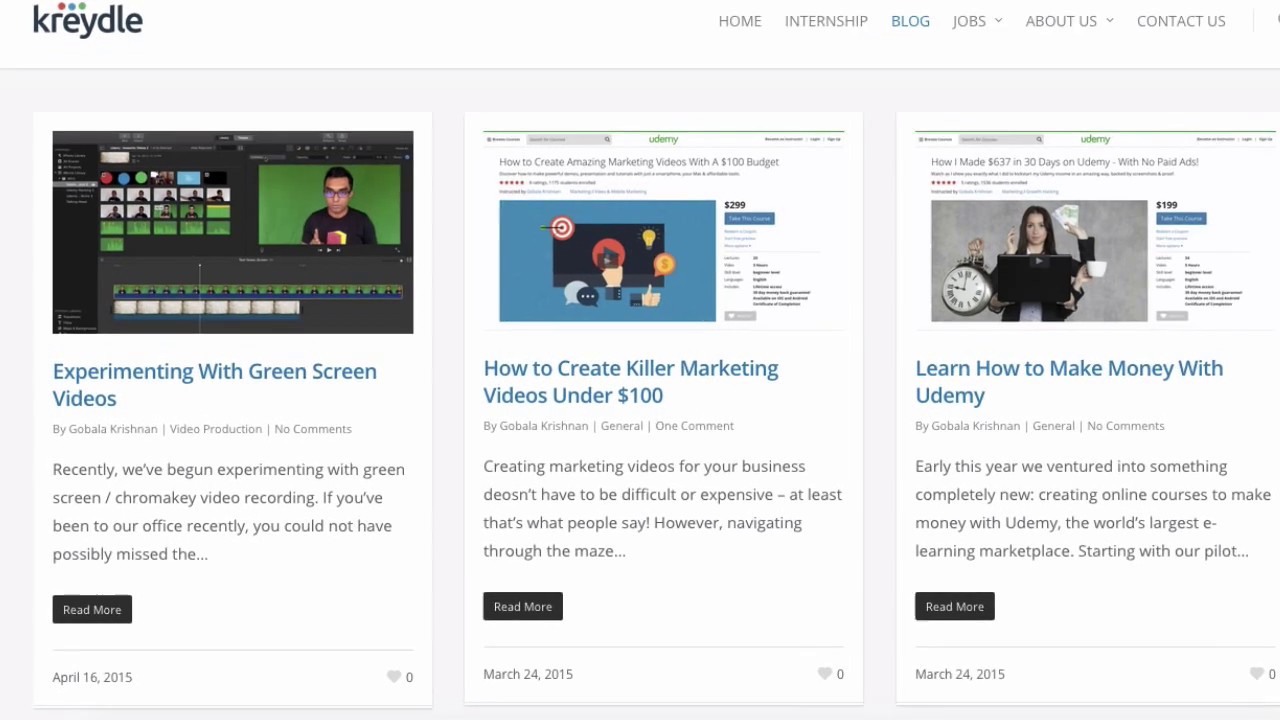Click the April 16, 2015 date
This screenshot has height=720, width=1280.
(x=92, y=677)
